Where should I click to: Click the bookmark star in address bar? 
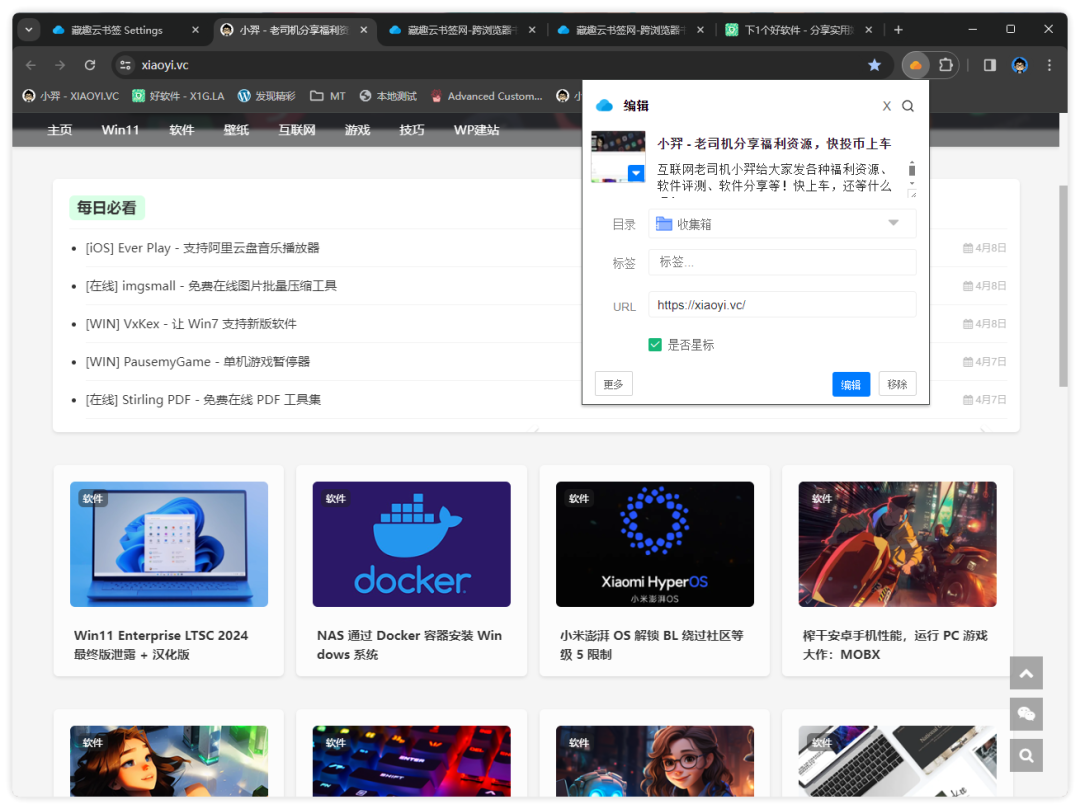pos(874,65)
